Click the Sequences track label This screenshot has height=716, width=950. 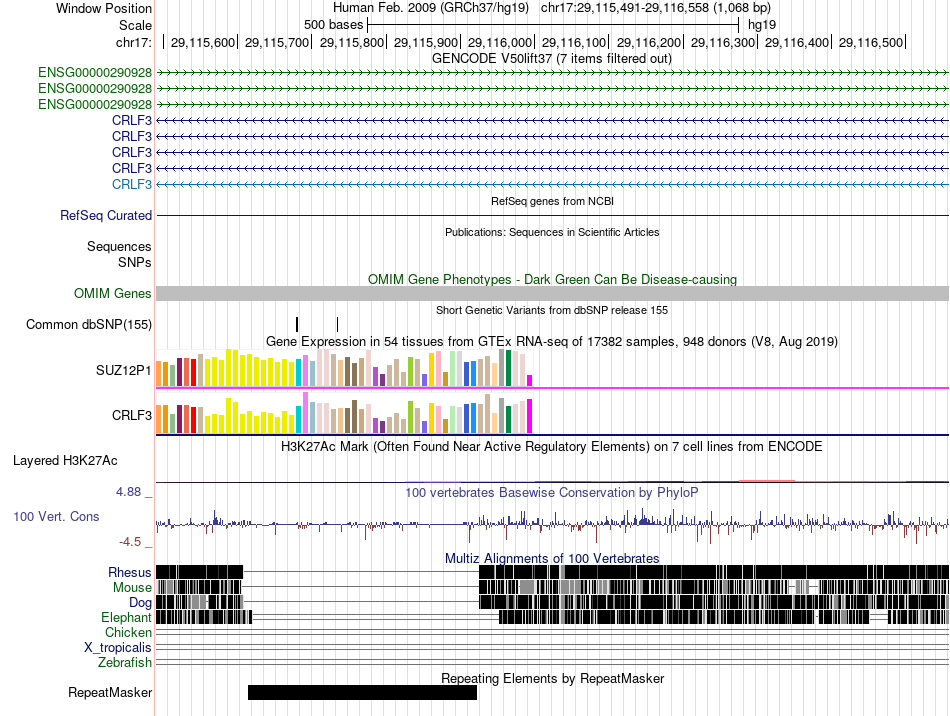(119, 247)
